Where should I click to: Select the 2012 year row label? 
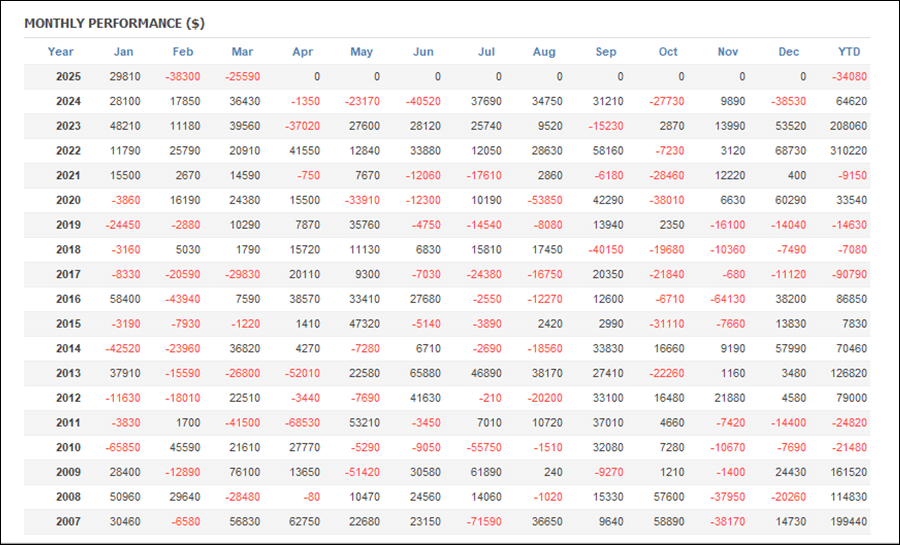(68, 398)
